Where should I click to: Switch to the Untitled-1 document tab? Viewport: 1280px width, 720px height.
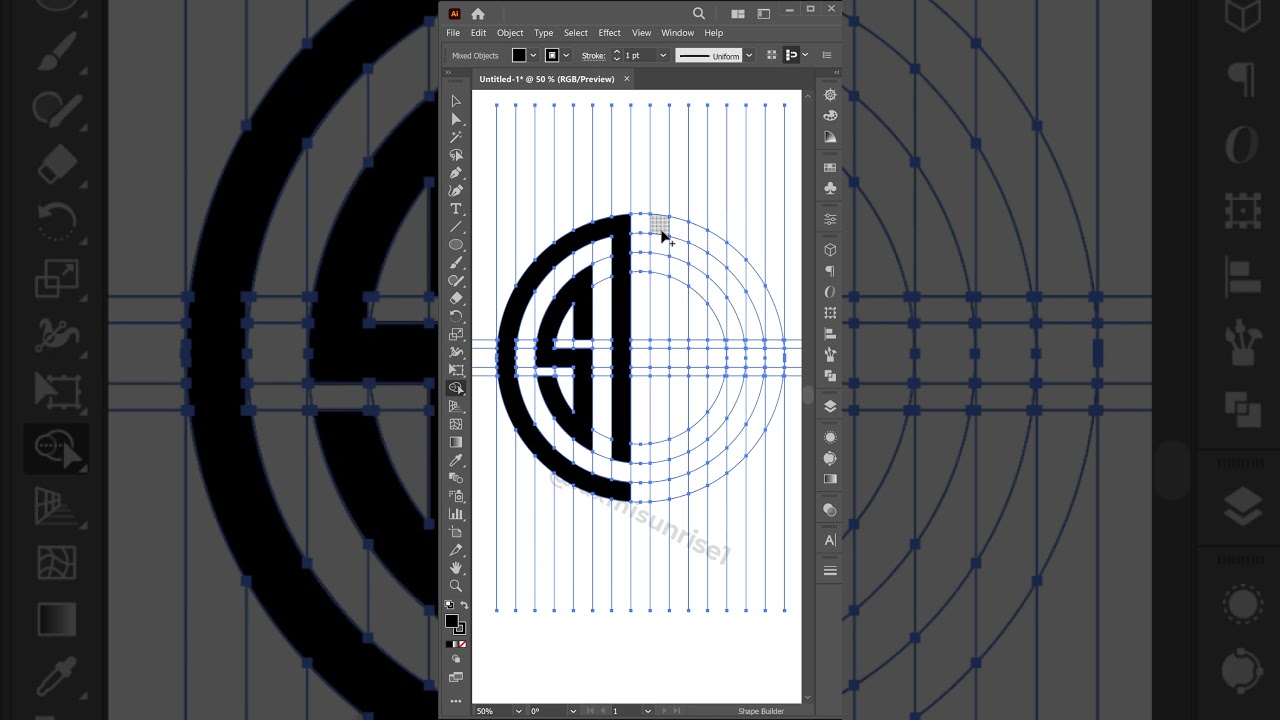(547, 79)
